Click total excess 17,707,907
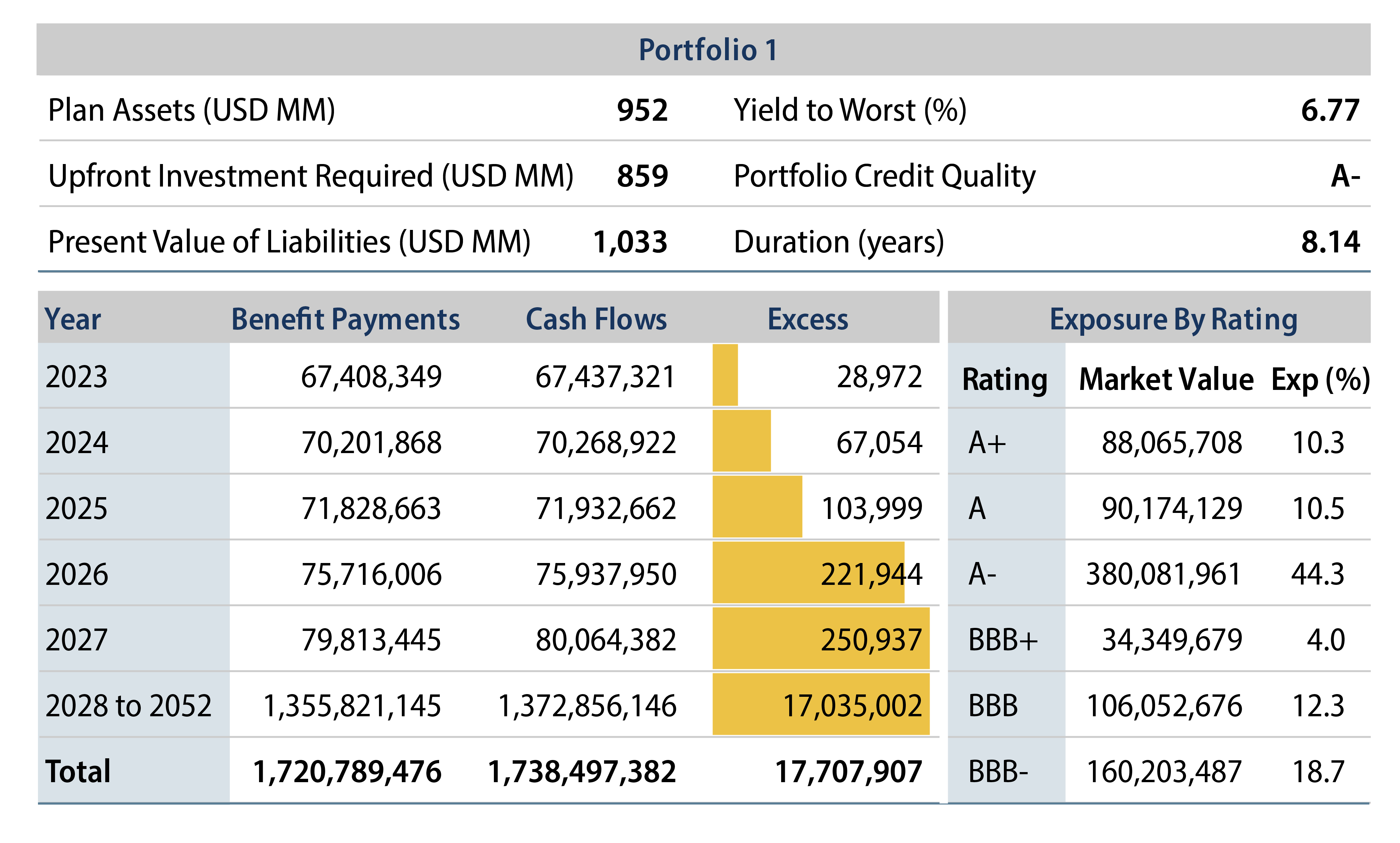This screenshot has height=843, width=1400. pos(849,772)
